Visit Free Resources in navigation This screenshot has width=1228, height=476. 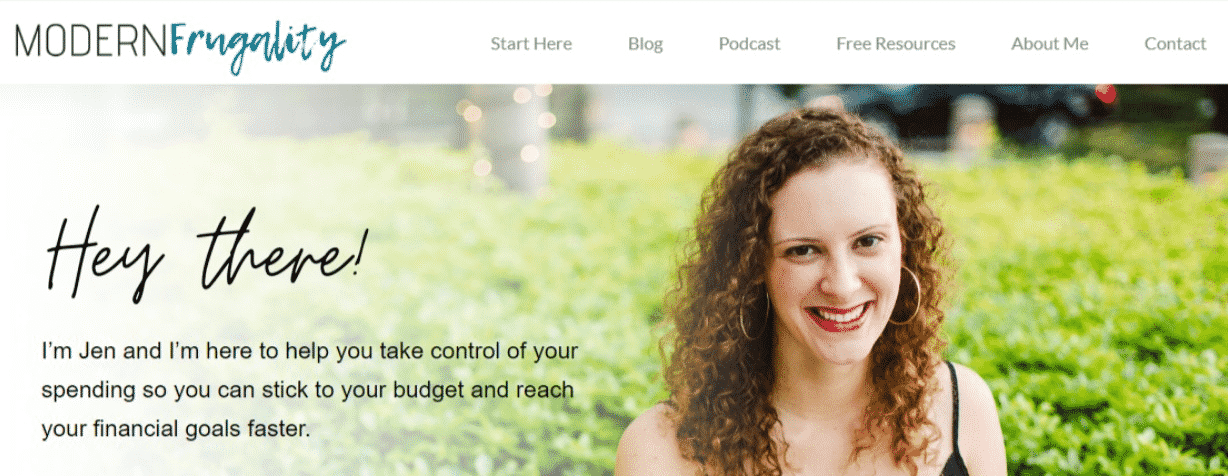(x=895, y=44)
